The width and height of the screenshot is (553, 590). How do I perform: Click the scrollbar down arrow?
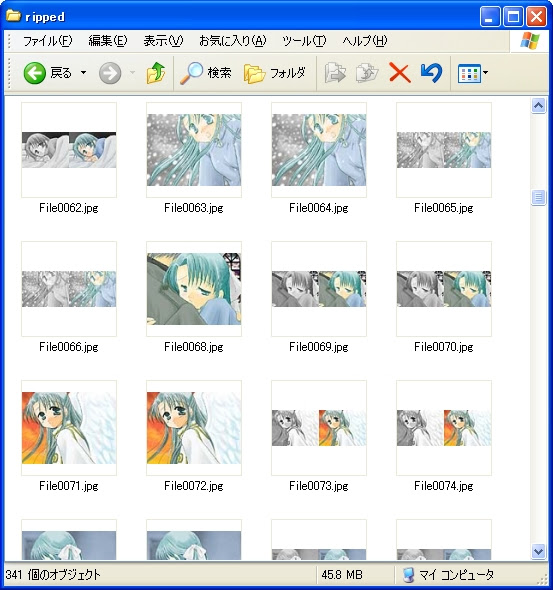(x=539, y=552)
